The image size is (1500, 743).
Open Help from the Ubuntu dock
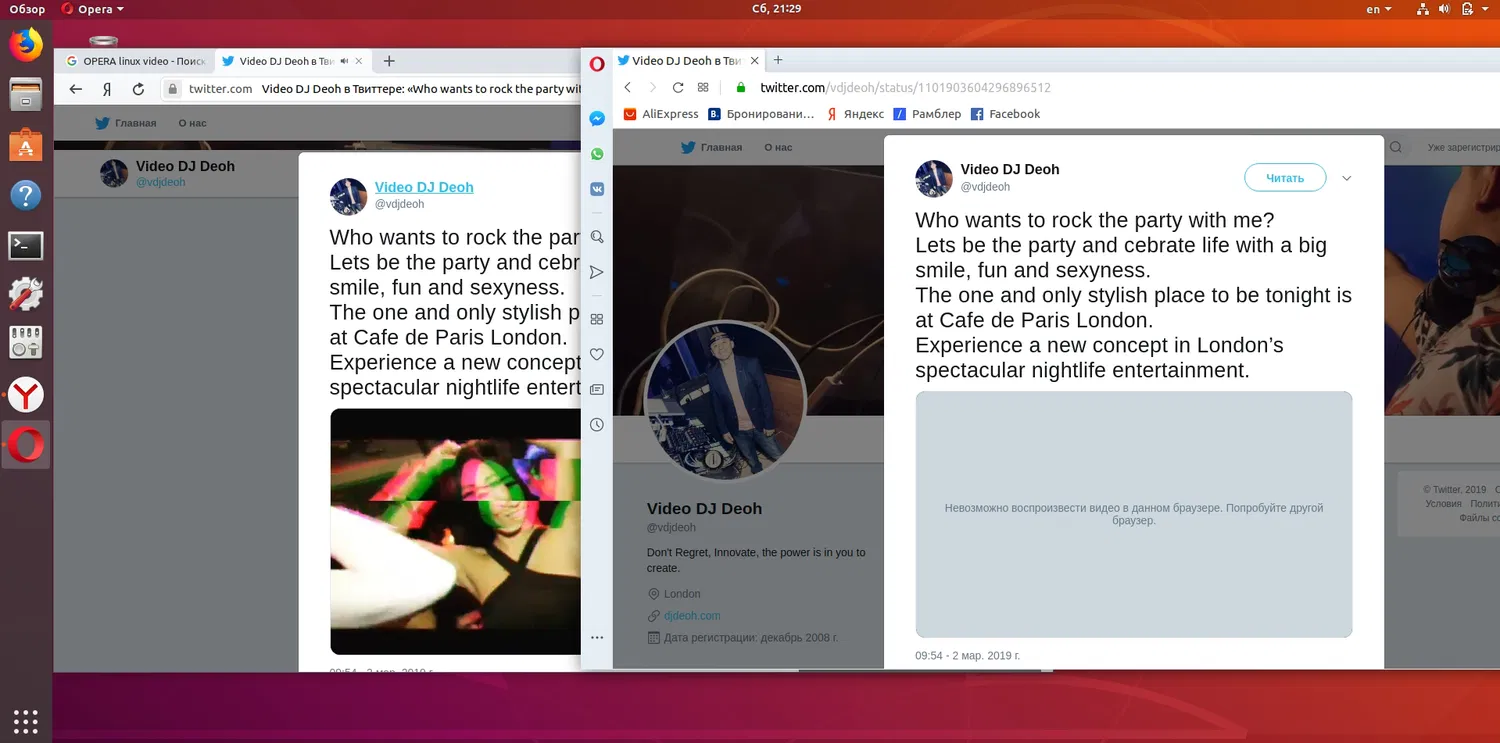pyautogui.click(x=26, y=195)
